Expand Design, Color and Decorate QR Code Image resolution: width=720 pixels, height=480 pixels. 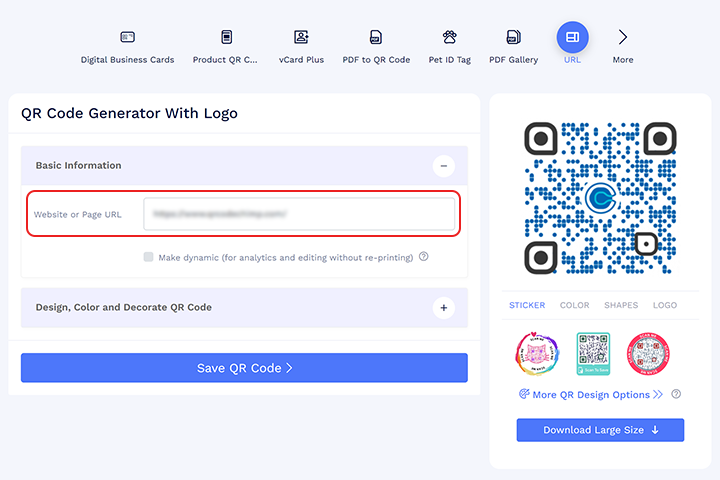[444, 308]
